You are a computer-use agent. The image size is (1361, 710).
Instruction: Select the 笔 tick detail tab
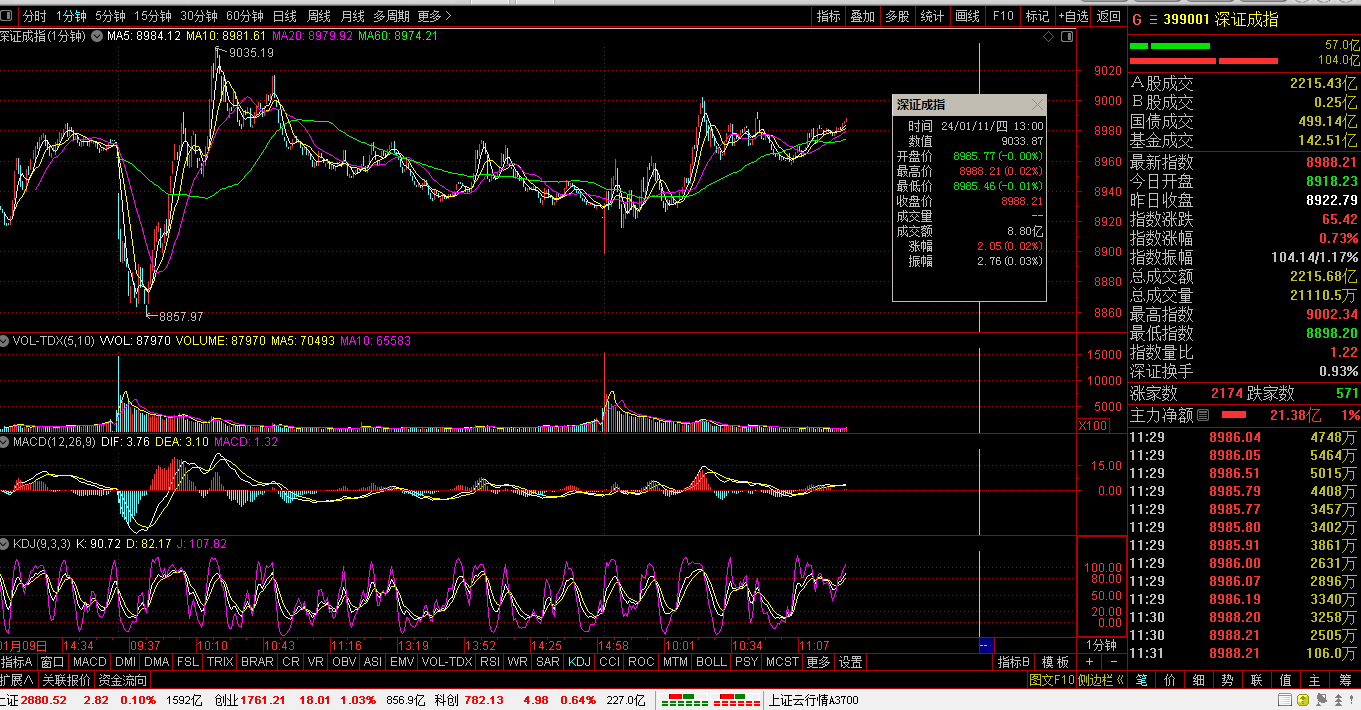(x=1141, y=680)
